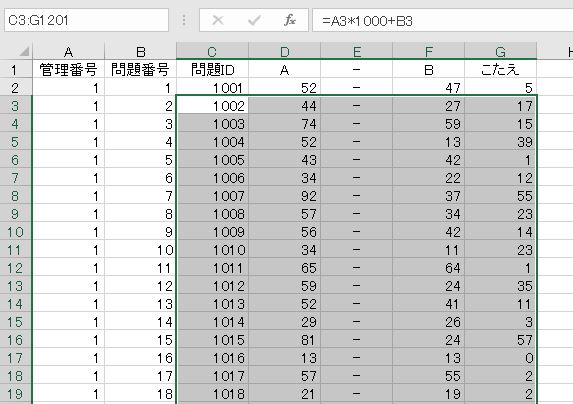This screenshot has width=573, height=404.
Task: Click cell with 1012
Action: (x=212, y=286)
